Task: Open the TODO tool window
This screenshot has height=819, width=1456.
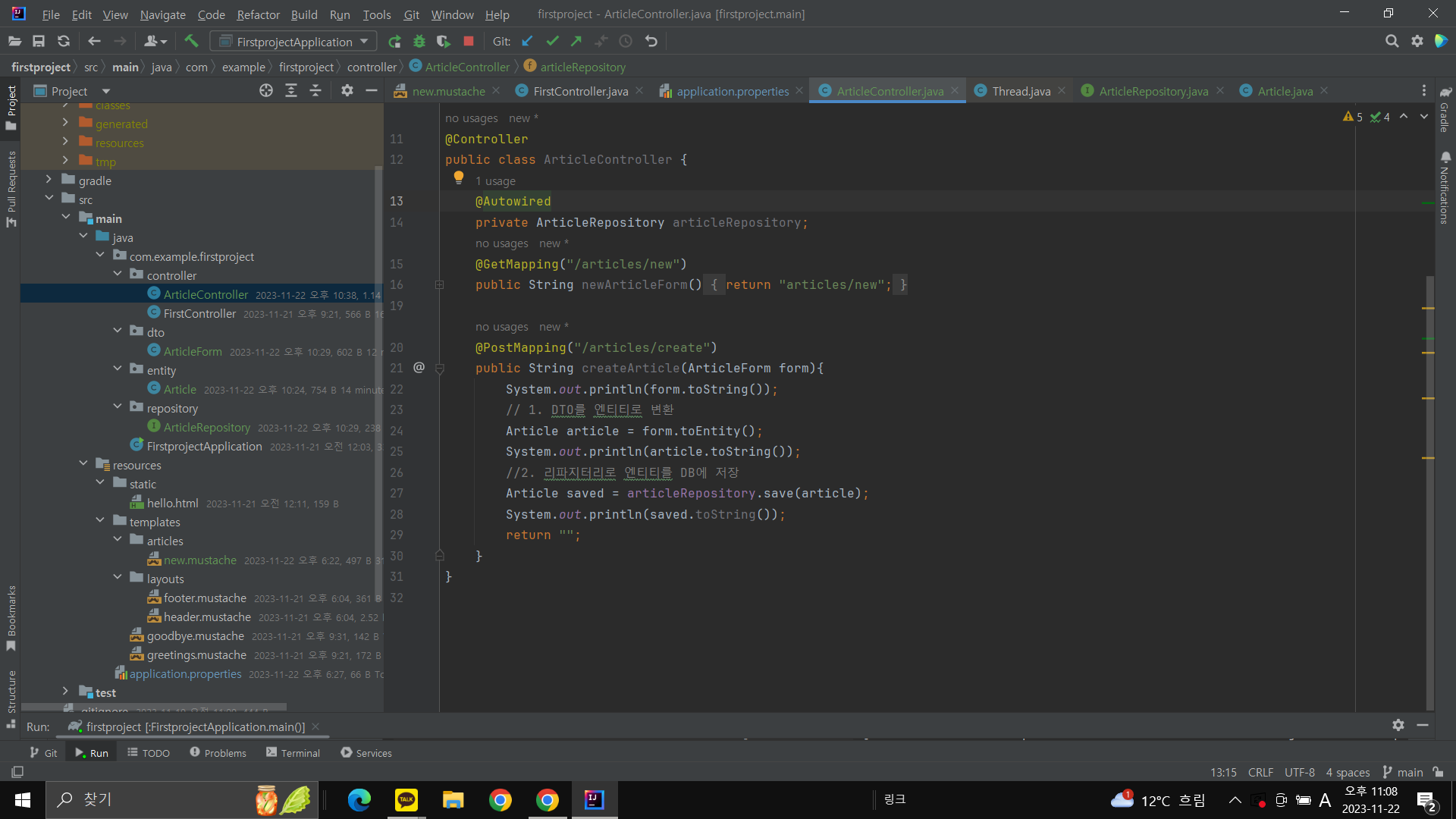Action: tap(149, 753)
